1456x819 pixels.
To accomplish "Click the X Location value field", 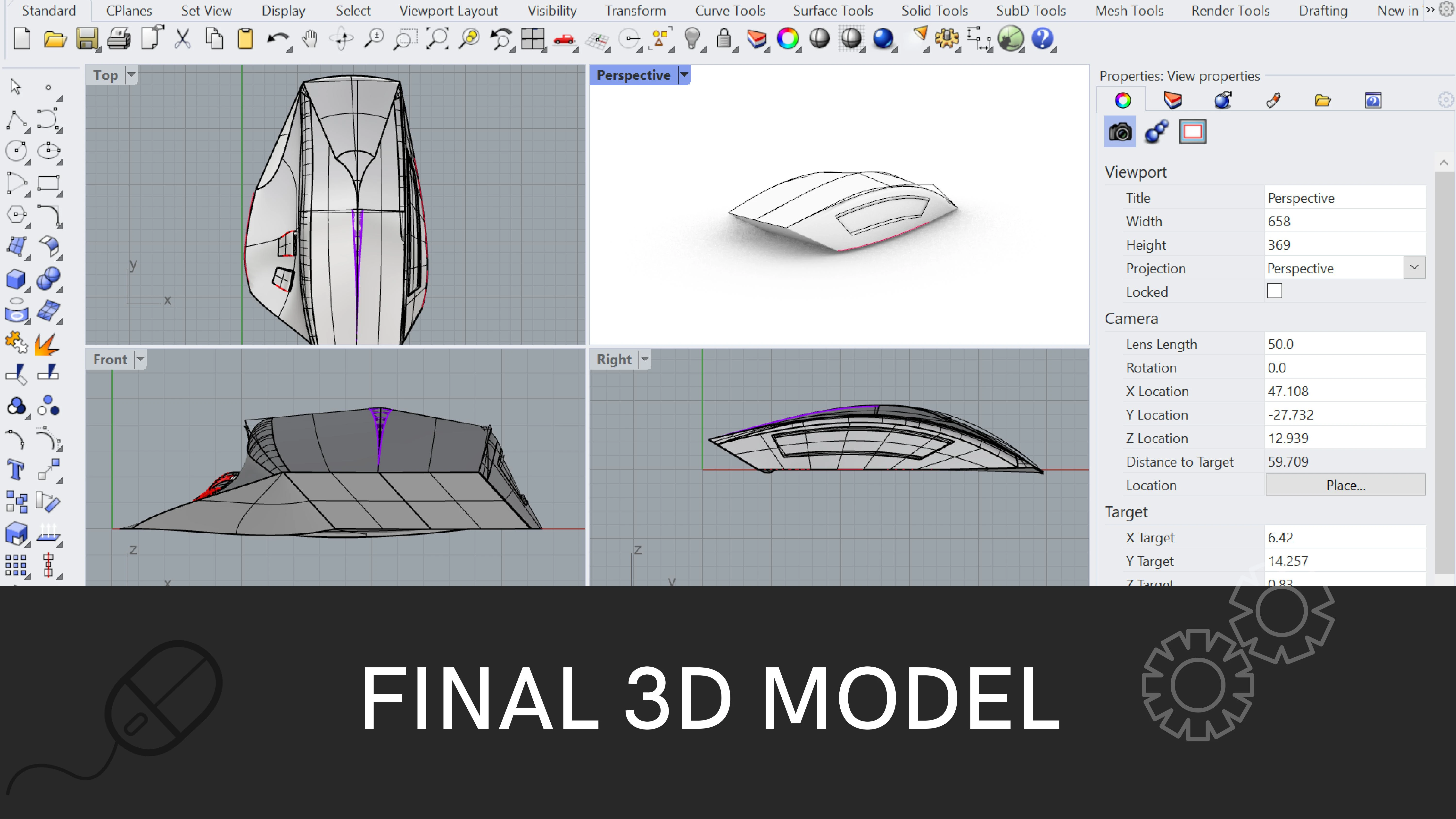I will pos(1345,391).
